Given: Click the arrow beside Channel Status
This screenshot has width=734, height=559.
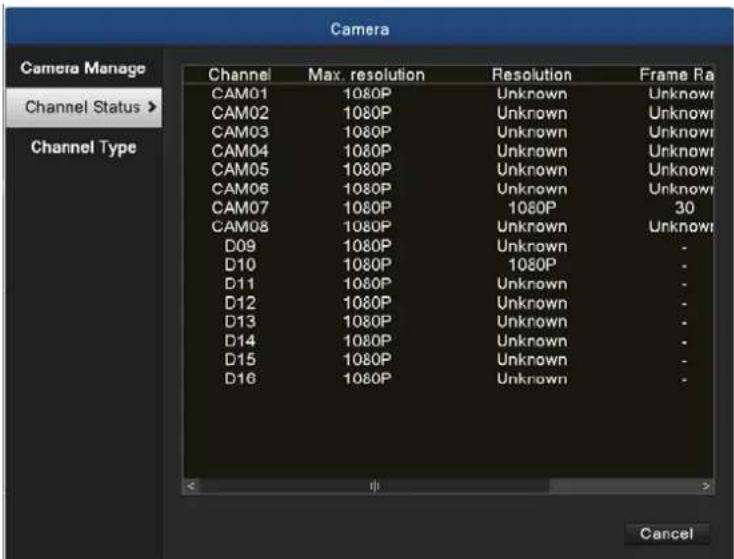Looking at the screenshot, I should click(152, 107).
